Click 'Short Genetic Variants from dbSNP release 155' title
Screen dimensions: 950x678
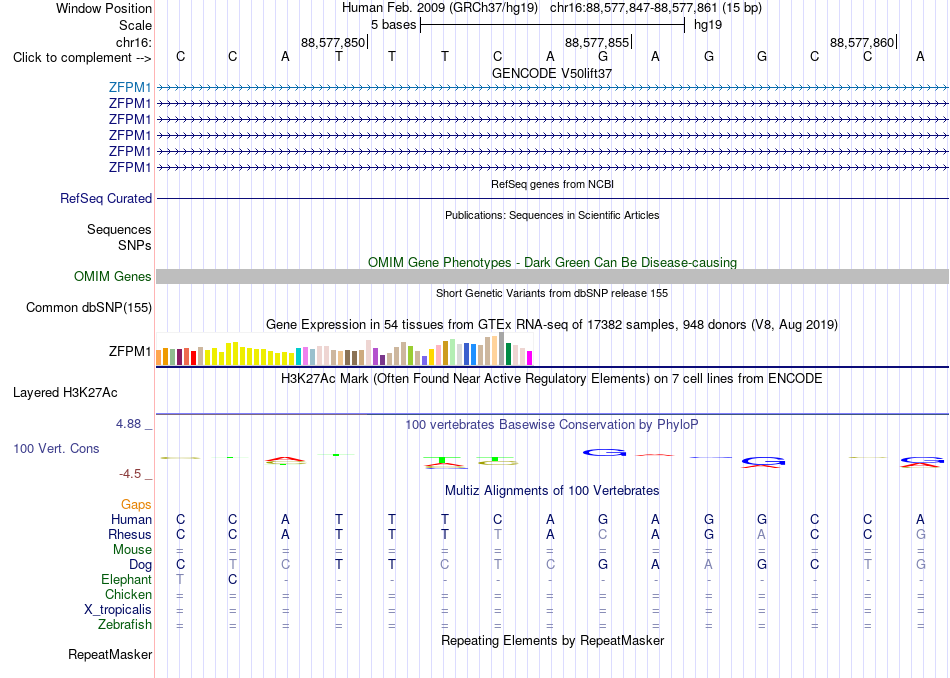(552, 293)
